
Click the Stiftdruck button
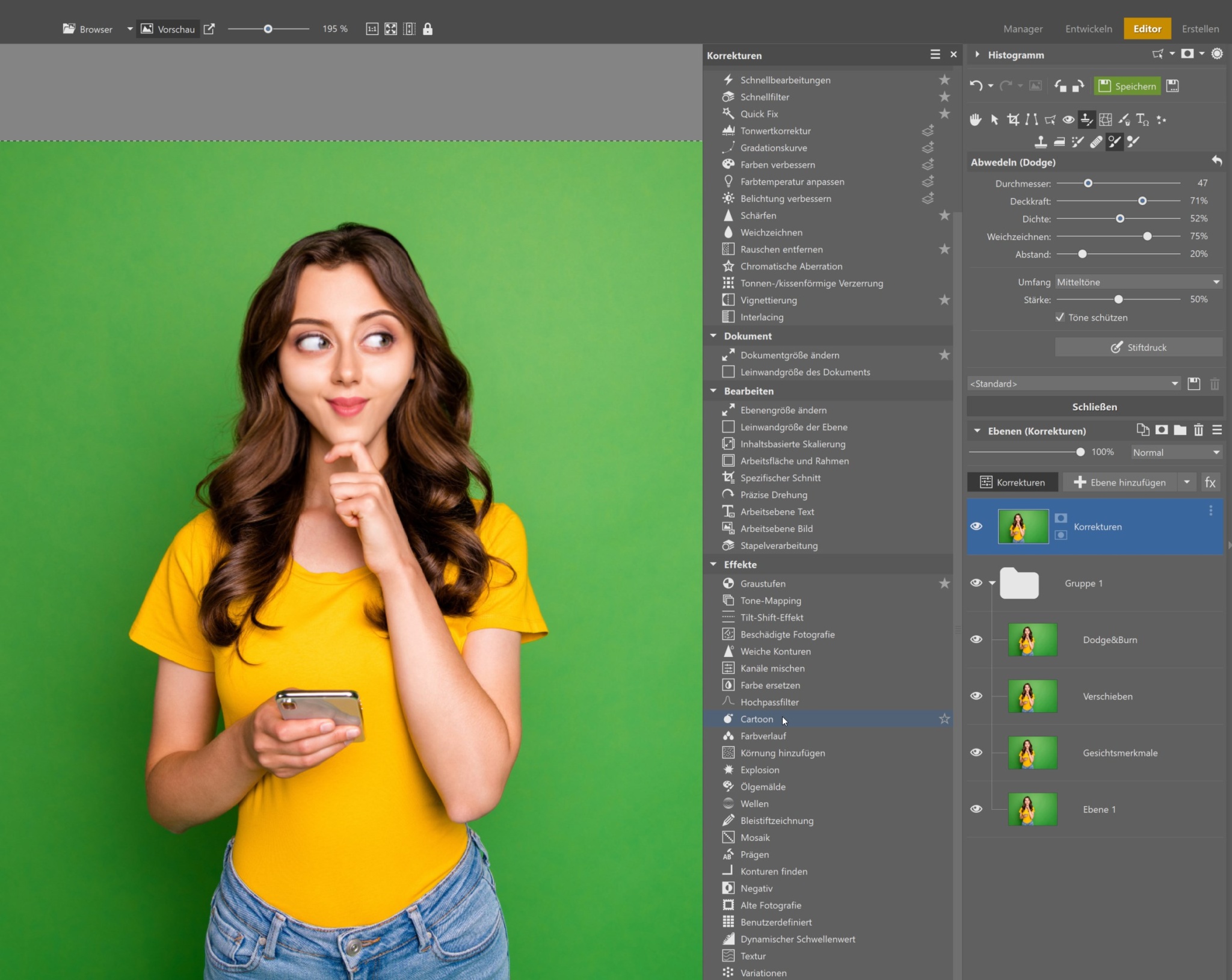[1139, 347]
